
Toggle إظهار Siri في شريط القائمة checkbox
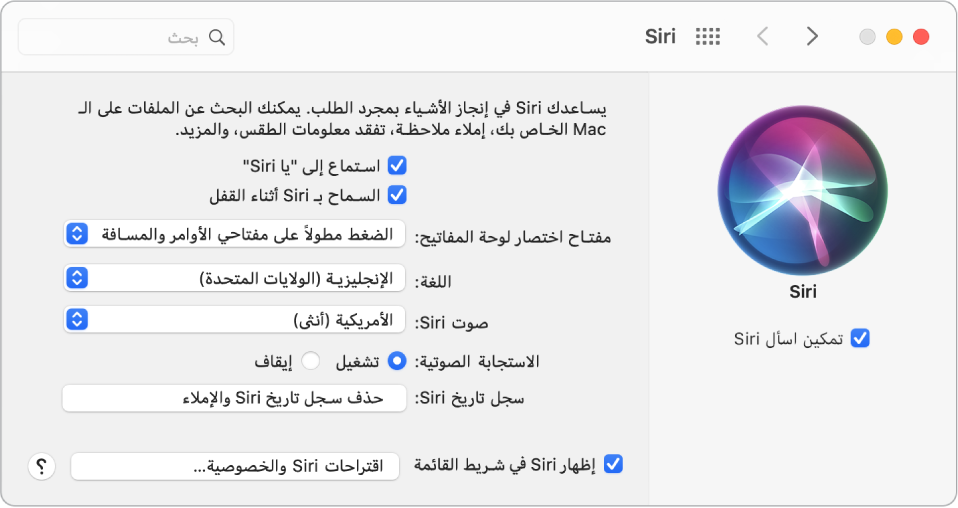(613, 465)
